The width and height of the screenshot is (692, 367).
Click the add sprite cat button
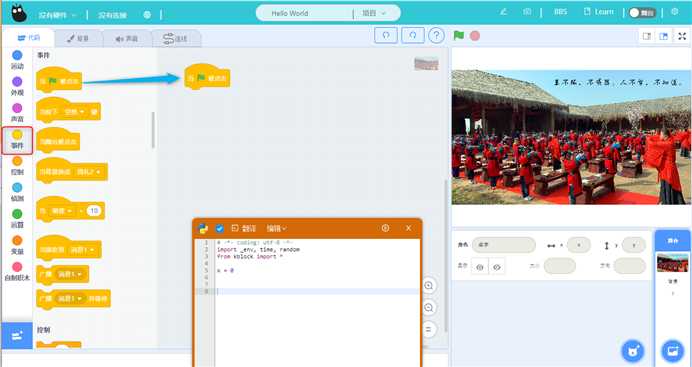pos(632,351)
